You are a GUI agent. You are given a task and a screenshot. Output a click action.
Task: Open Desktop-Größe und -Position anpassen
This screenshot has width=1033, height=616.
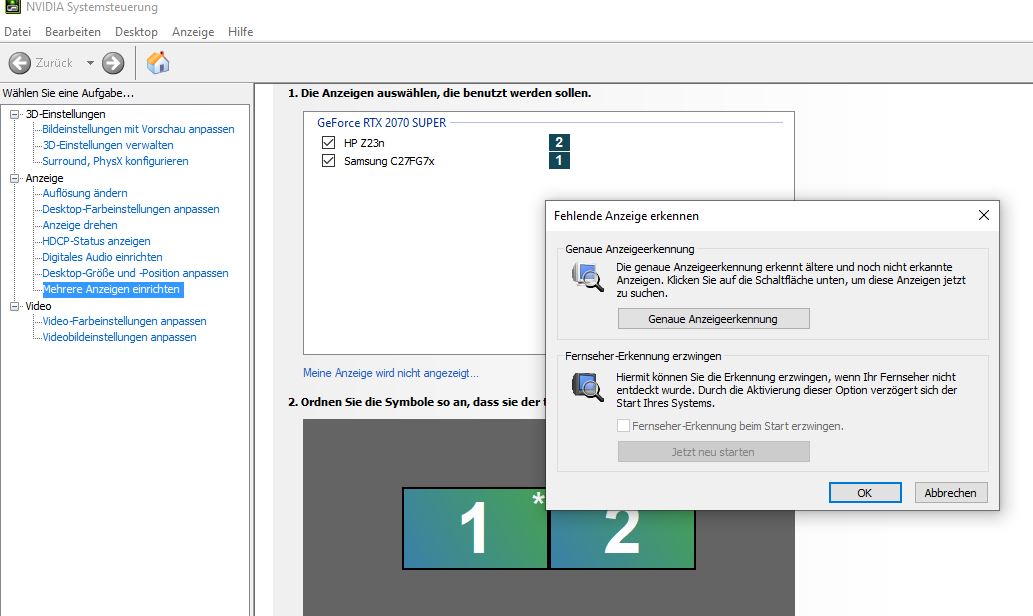point(135,273)
